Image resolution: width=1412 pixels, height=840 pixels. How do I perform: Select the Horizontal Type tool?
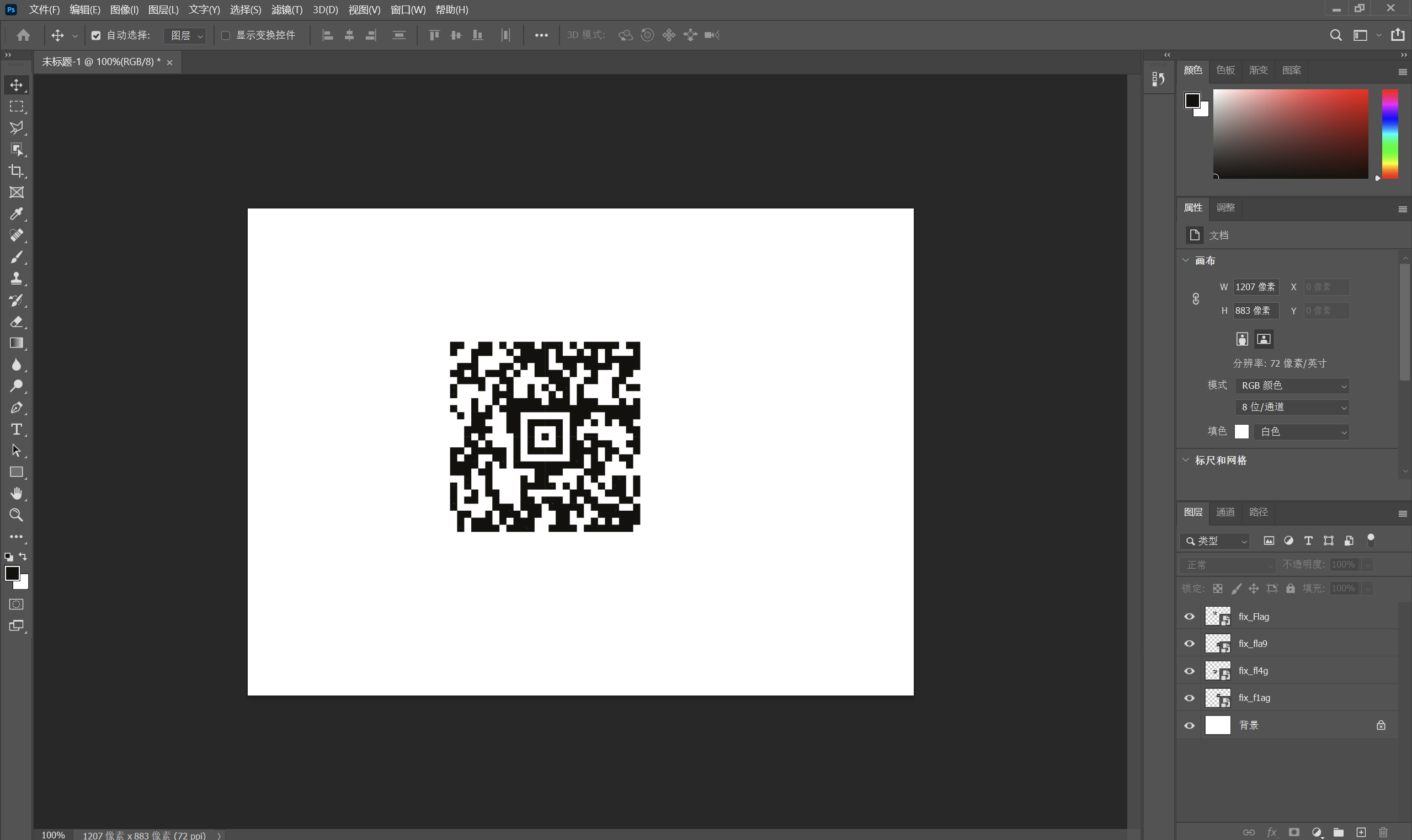click(16, 429)
